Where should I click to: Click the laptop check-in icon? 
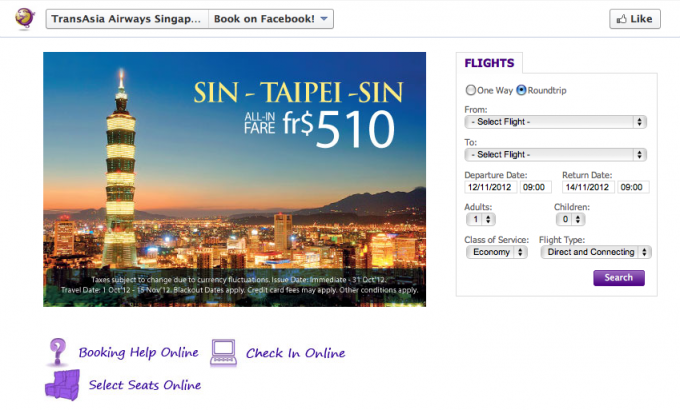[x=223, y=353]
